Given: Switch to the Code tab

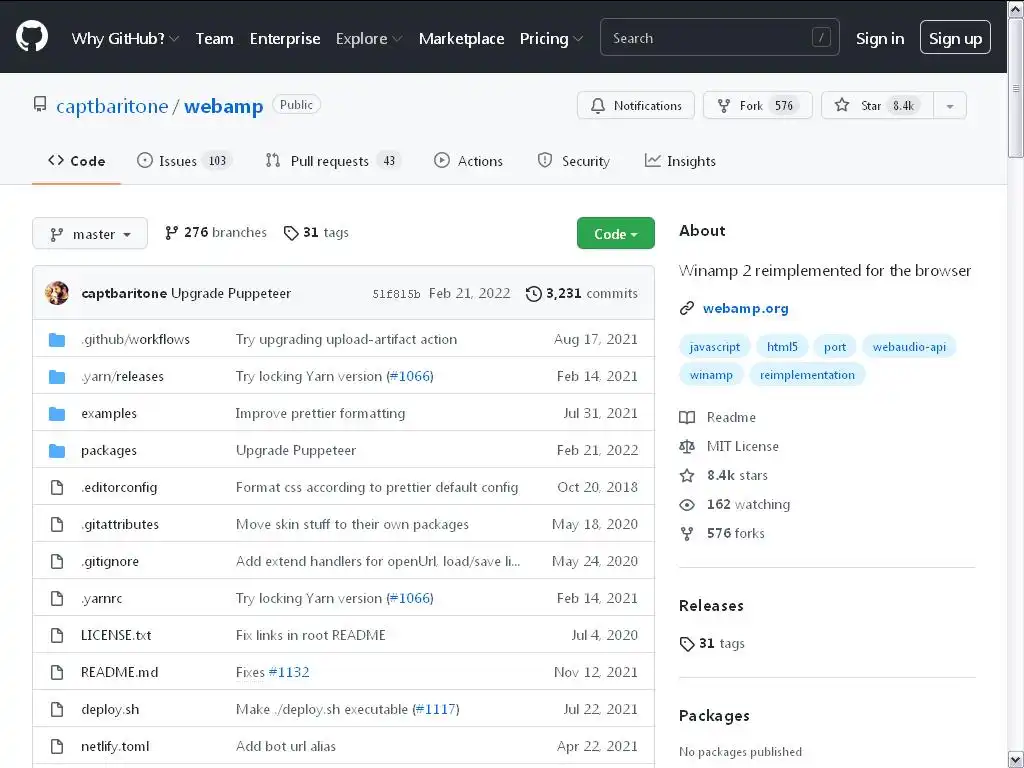Looking at the screenshot, I should 76,161.
